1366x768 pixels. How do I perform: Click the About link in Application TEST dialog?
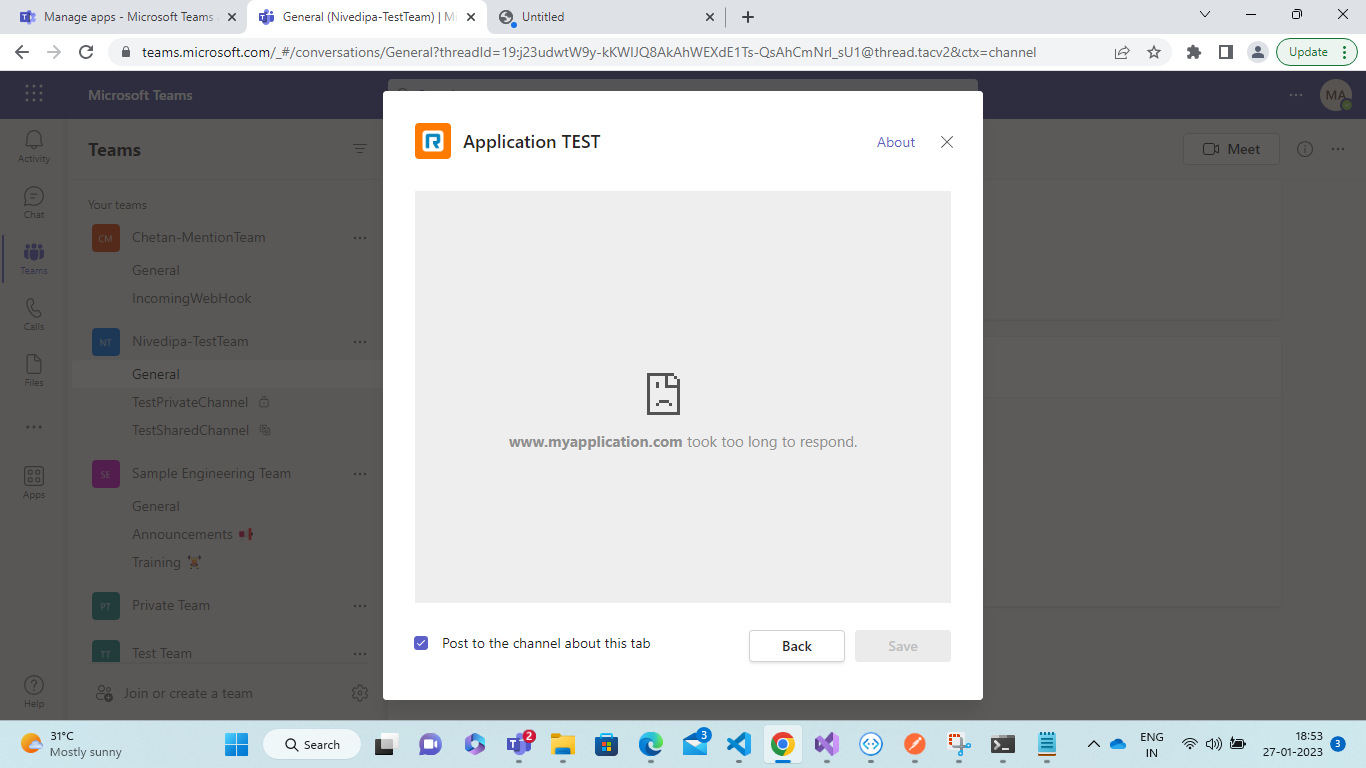point(895,142)
